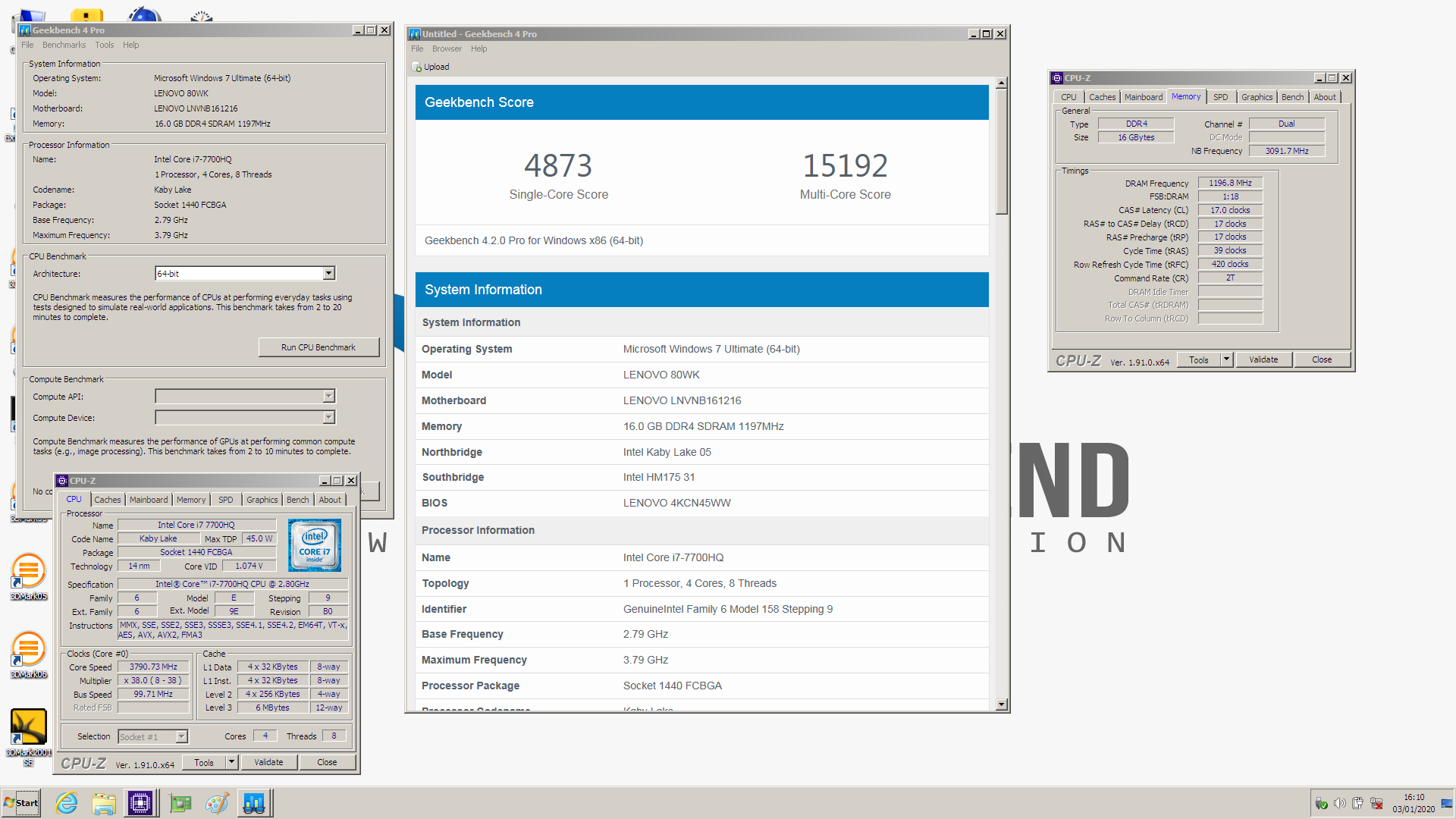1456x819 pixels.
Task: Switch to Mainboard tab in lower CPU-Z
Action: point(149,500)
